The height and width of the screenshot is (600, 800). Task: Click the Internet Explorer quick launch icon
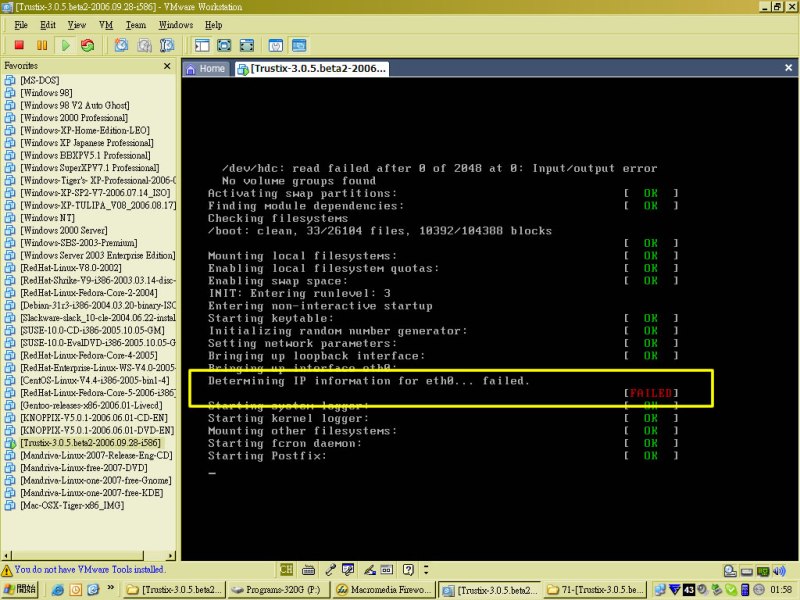click(57, 590)
